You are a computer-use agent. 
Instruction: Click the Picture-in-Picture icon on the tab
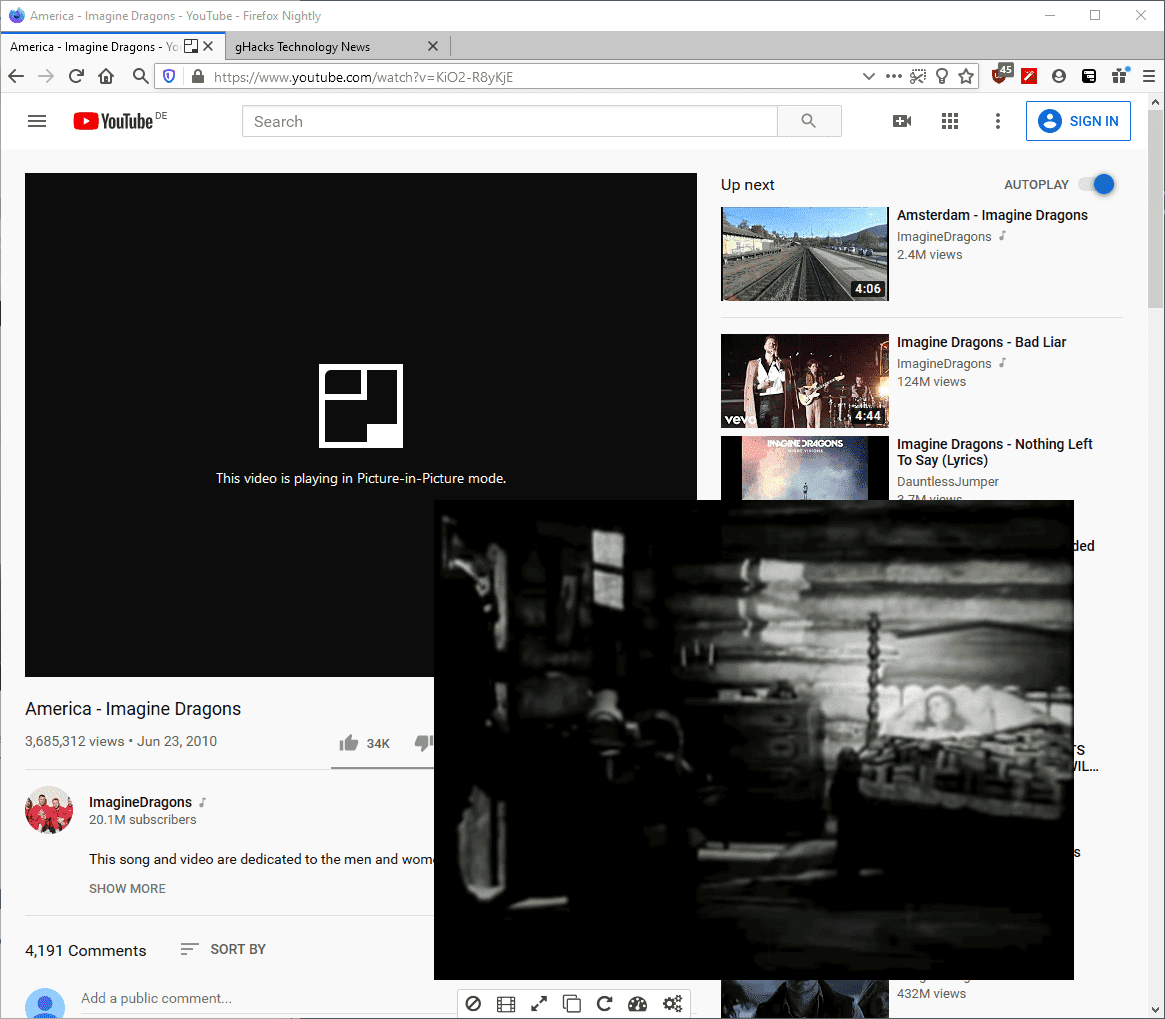click(191, 46)
